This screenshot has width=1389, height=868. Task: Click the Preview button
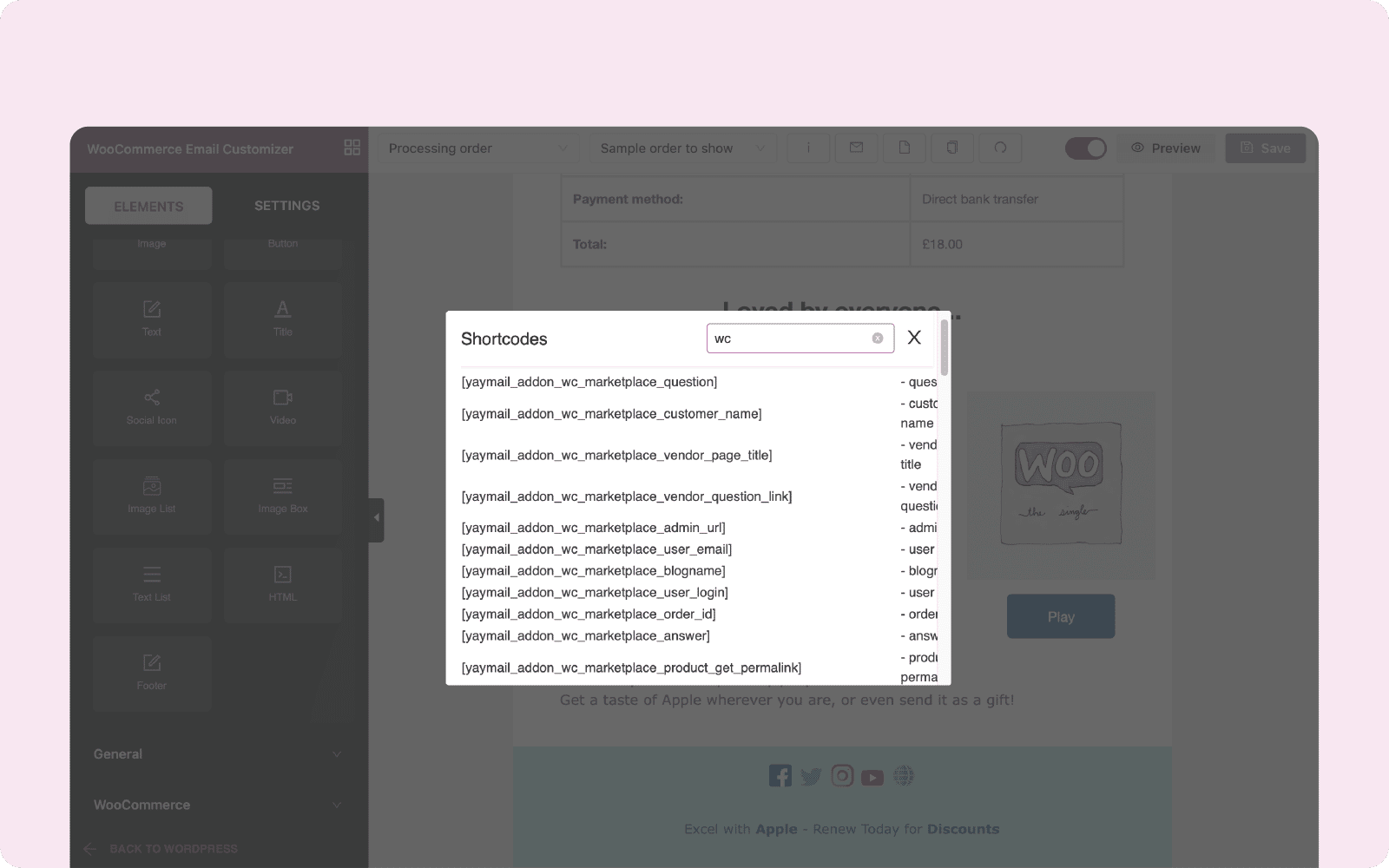[x=1166, y=148]
